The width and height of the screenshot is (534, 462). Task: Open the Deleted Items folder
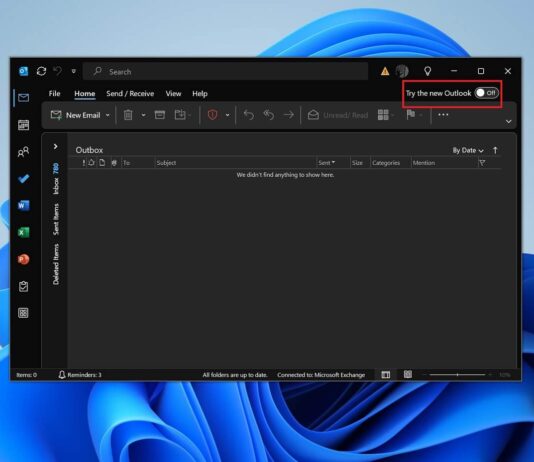point(56,264)
